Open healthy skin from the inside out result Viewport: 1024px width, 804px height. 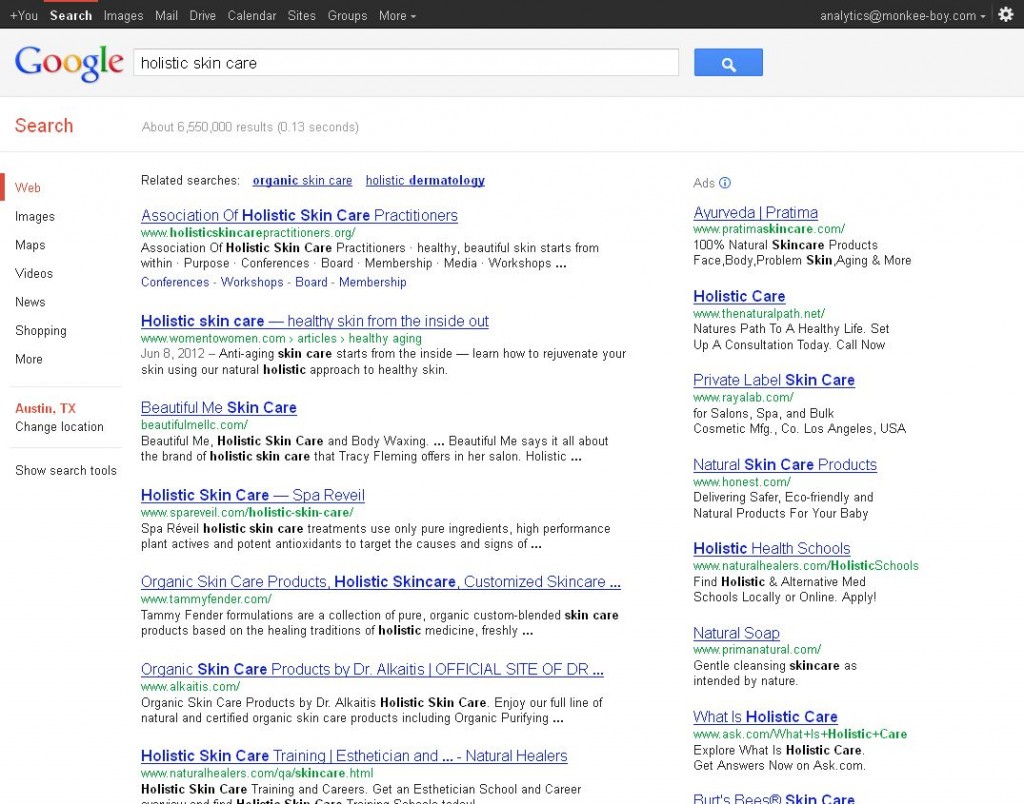click(x=315, y=321)
